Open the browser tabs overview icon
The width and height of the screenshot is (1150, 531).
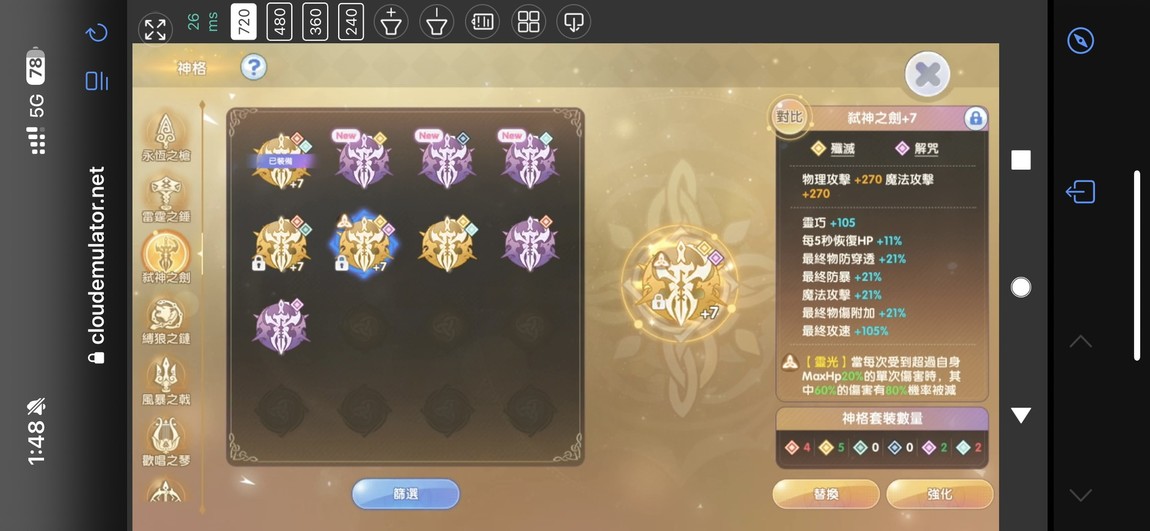coord(97,81)
